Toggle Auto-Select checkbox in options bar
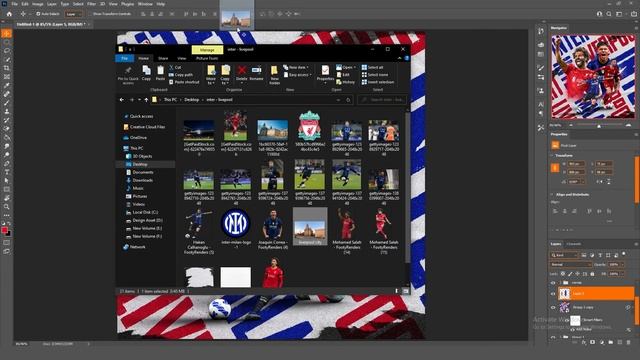Viewport: 640px width, 360px height. 38,14
